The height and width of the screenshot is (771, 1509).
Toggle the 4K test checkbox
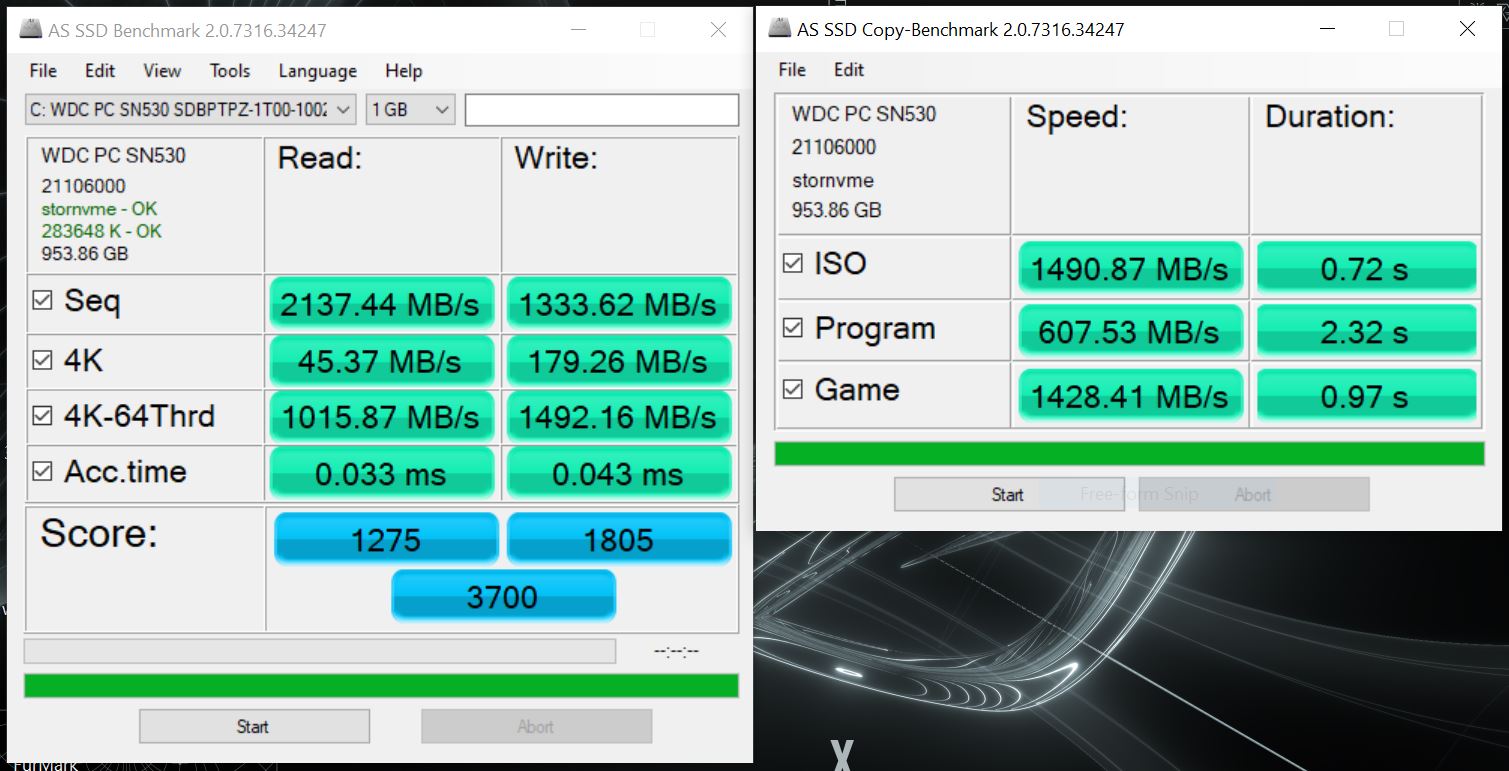click(x=42, y=360)
